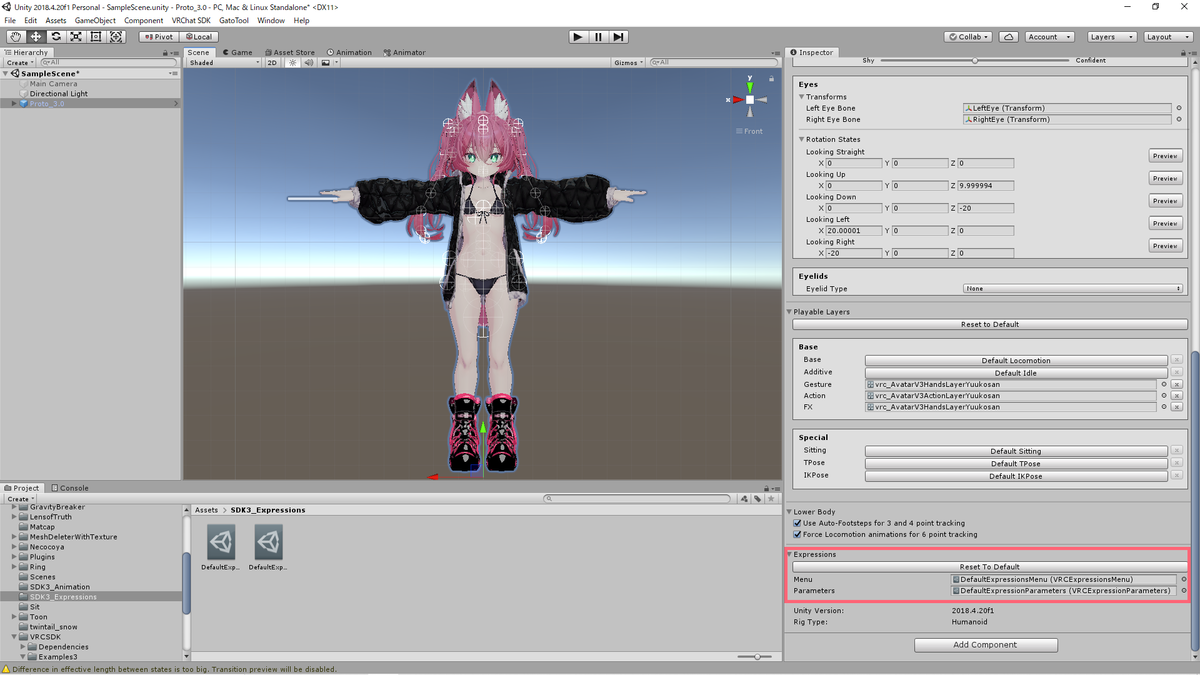The height and width of the screenshot is (675, 1200).
Task: Preview the Looking Up rotation
Action: (1165, 178)
